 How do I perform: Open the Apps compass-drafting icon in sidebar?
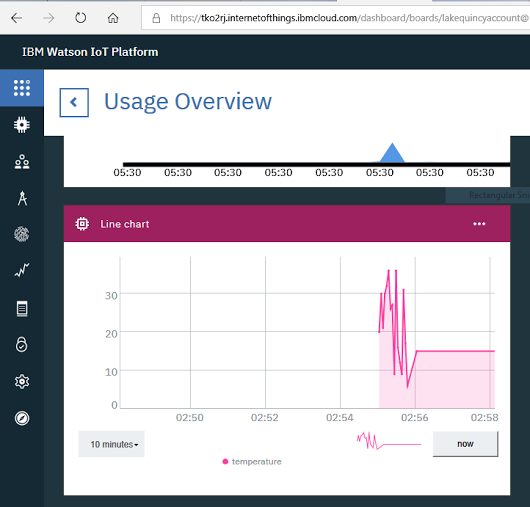tap(22, 198)
